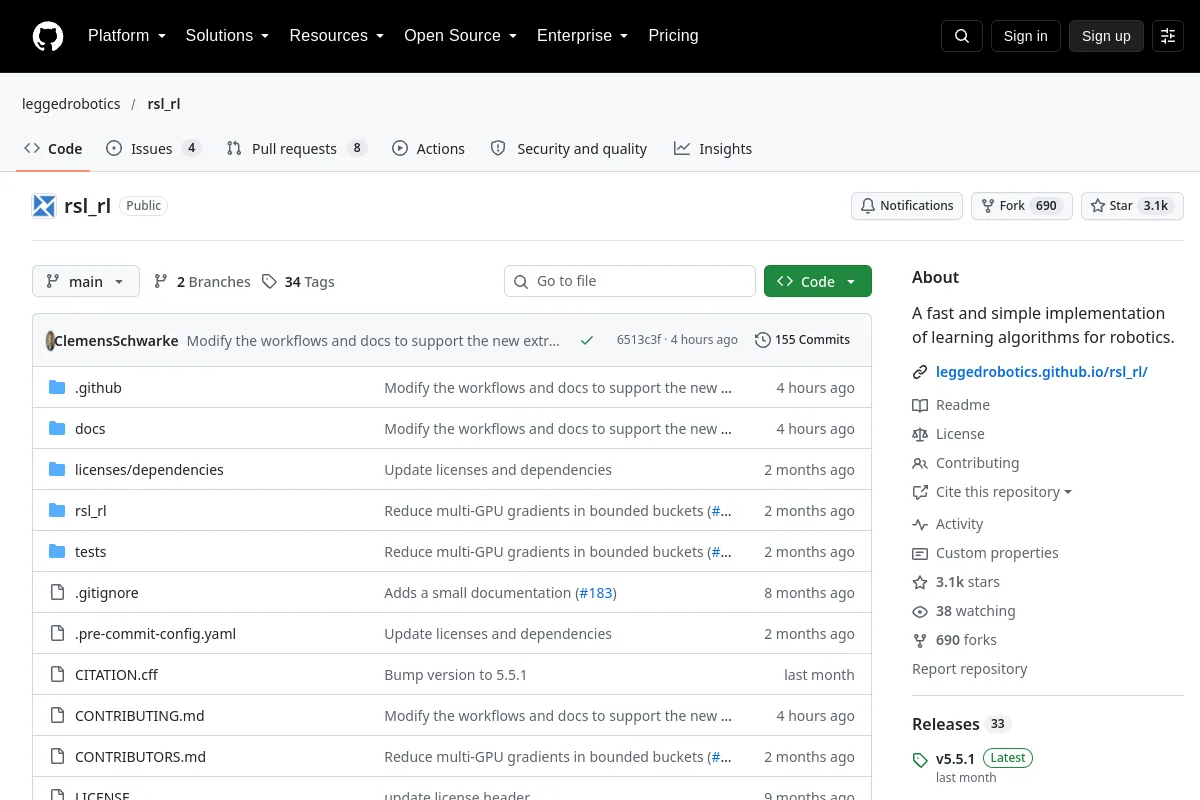Click the CONTRIBUTING.md file icon
The height and width of the screenshot is (800, 1200).
tap(57, 716)
